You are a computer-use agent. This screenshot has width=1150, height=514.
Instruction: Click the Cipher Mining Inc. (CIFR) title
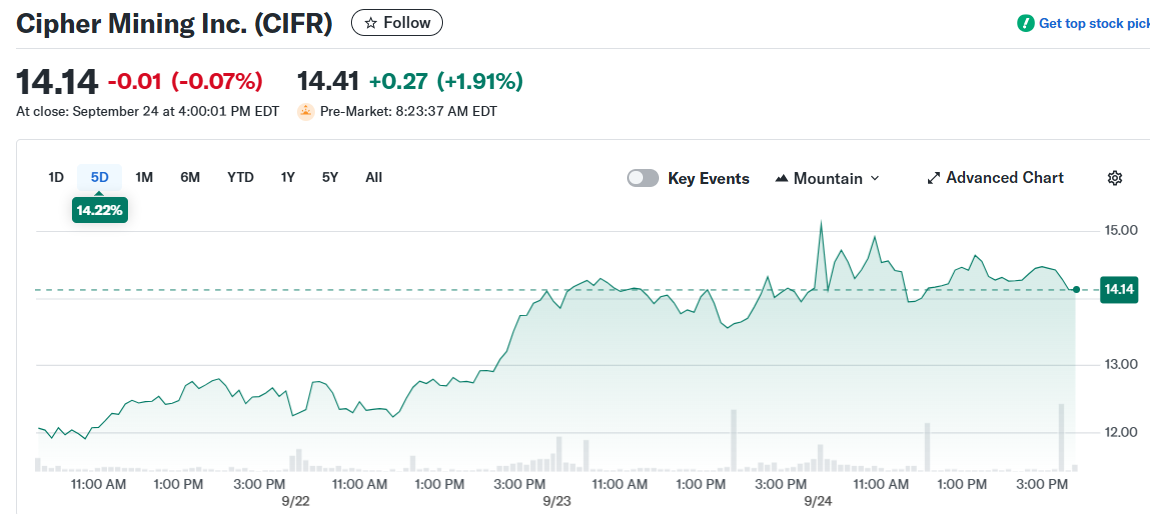(x=174, y=23)
